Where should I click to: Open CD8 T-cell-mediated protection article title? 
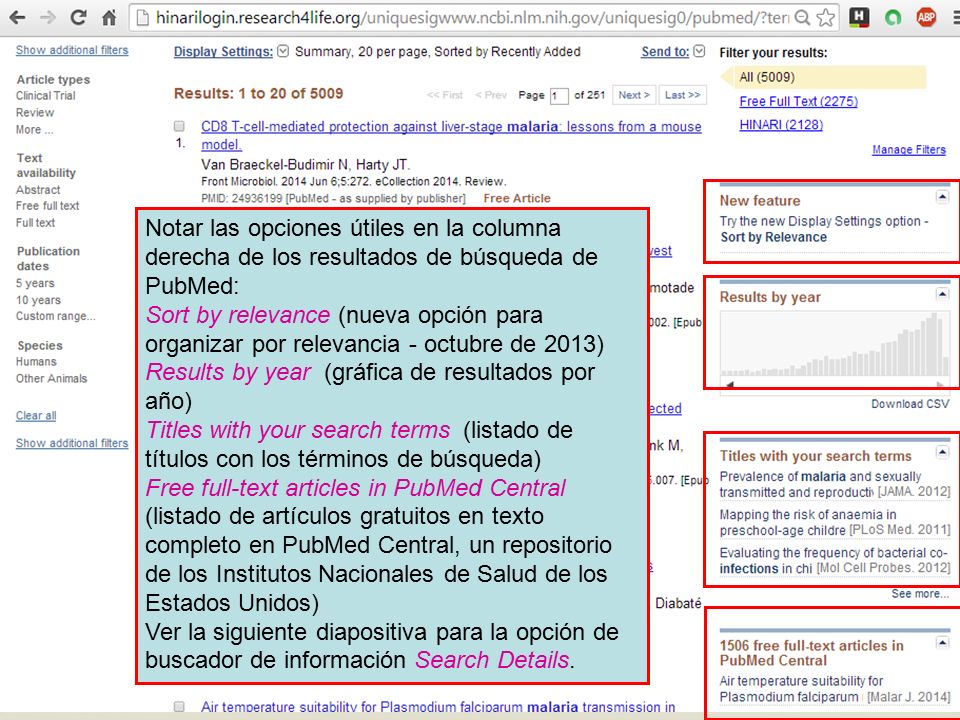pyautogui.click(x=451, y=135)
